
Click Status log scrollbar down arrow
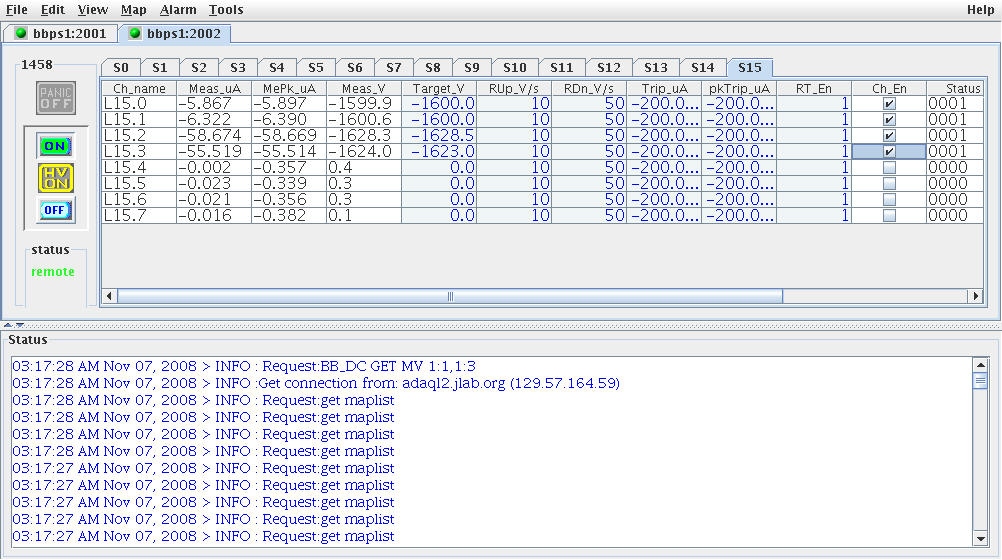[x=980, y=539]
